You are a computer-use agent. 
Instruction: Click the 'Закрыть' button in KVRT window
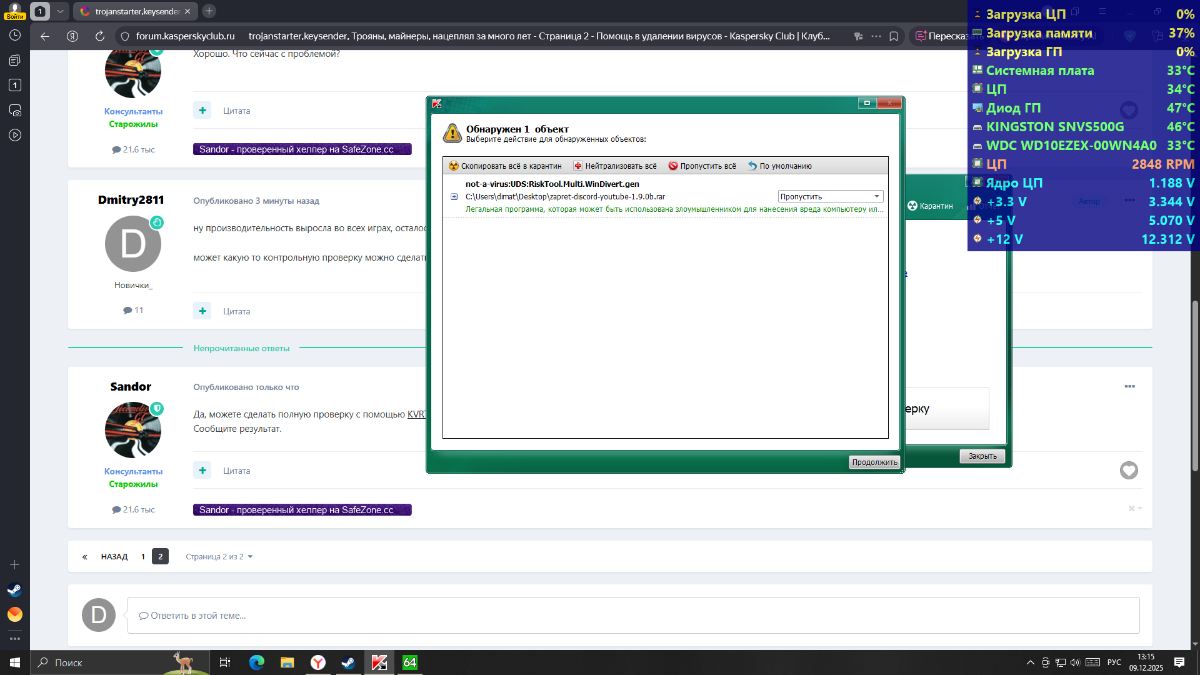[x=981, y=456]
